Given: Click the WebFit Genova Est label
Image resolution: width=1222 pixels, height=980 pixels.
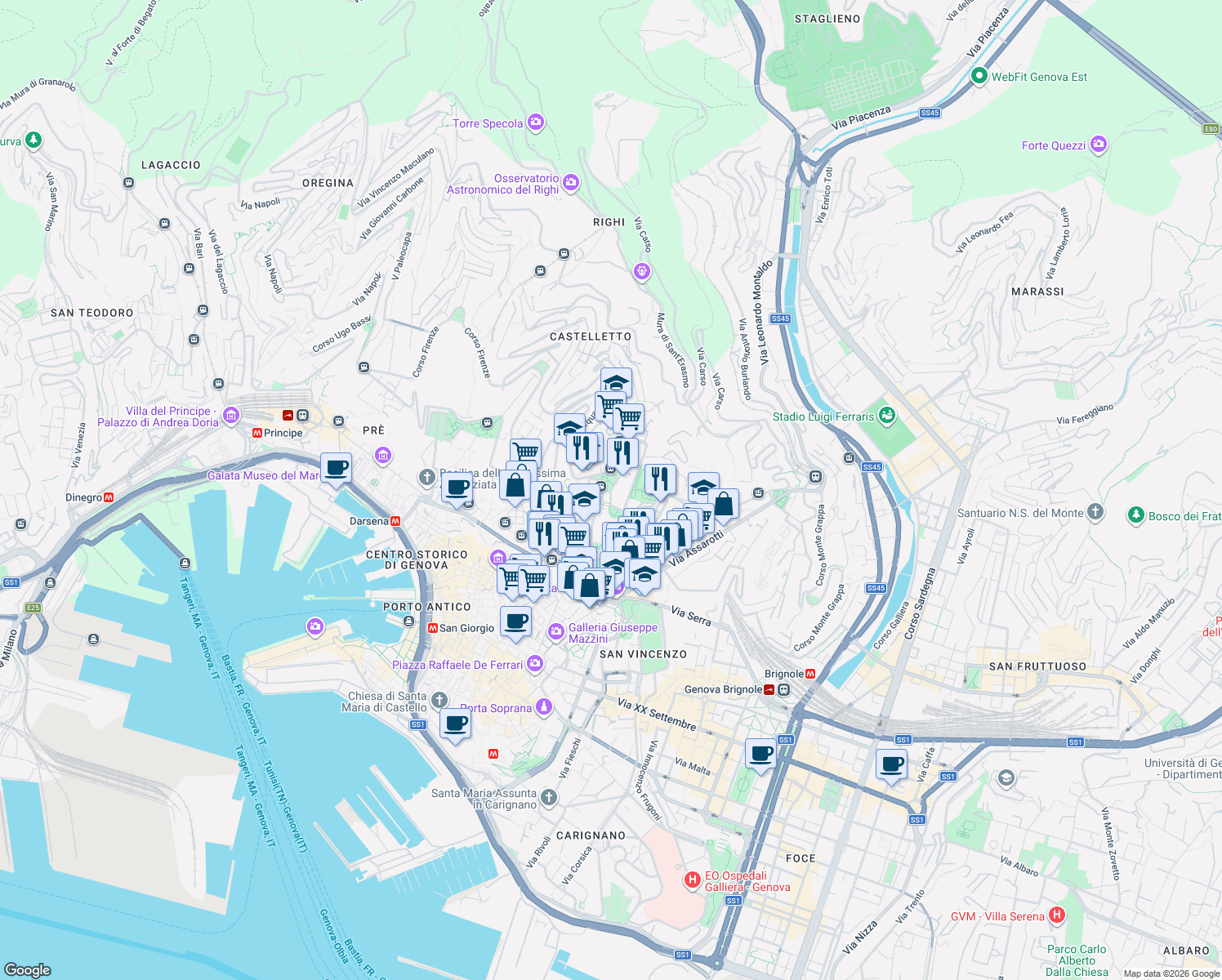Looking at the screenshot, I should pyautogui.click(x=1039, y=77).
